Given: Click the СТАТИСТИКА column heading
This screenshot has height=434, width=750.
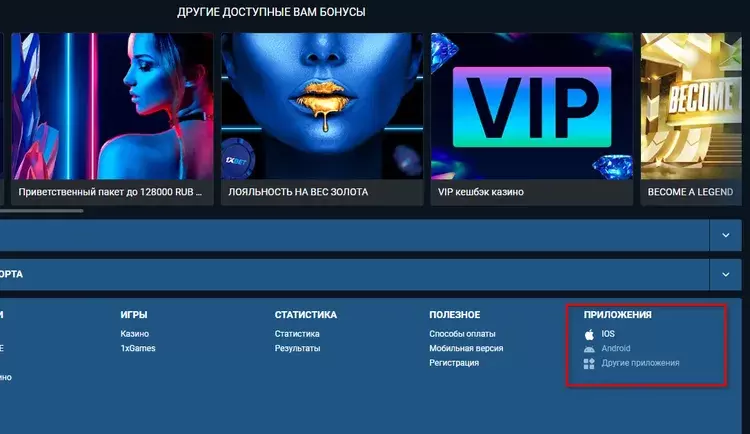Looking at the screenshot, I should [306, 314].
